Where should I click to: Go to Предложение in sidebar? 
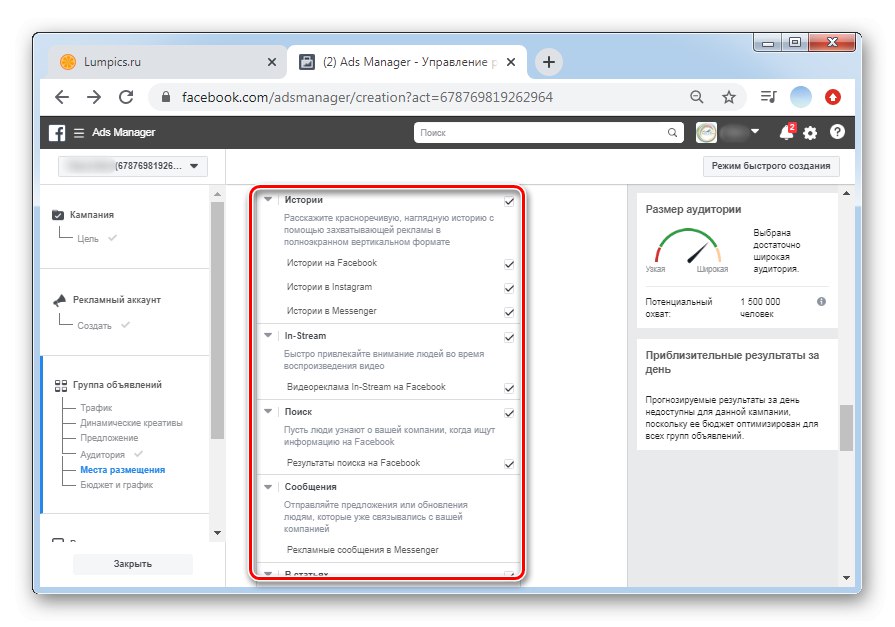(109, 438)
